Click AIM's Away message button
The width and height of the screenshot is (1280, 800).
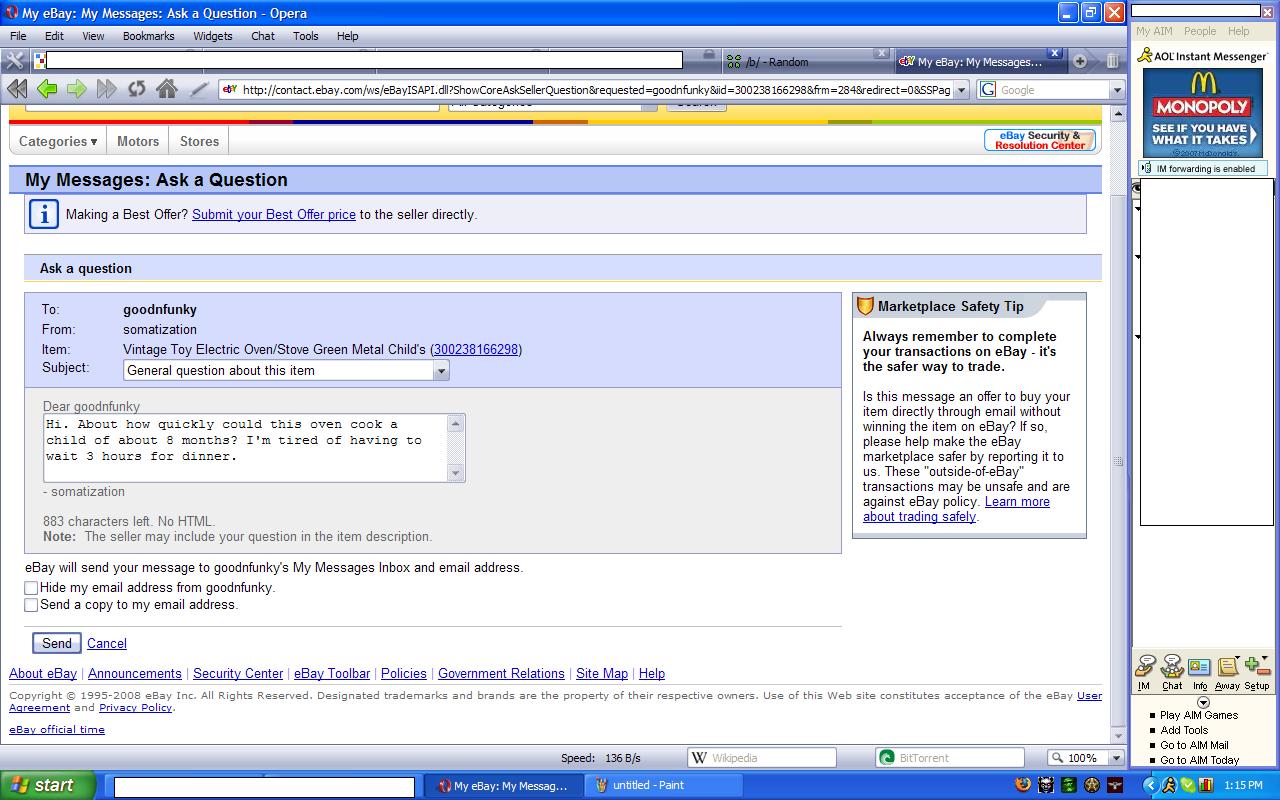[x=1227, y=672]
